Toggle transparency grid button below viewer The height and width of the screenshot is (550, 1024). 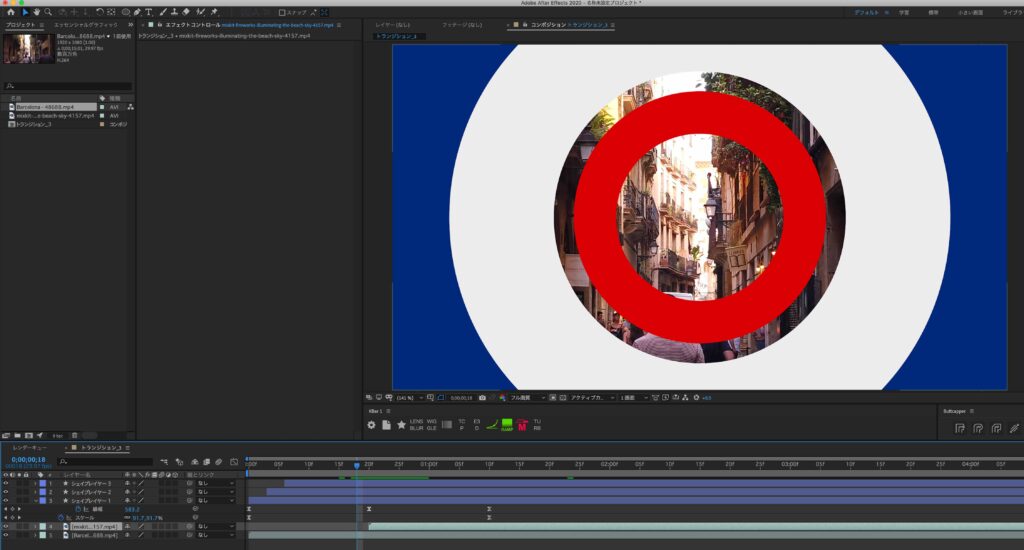(x=563, y=398)
